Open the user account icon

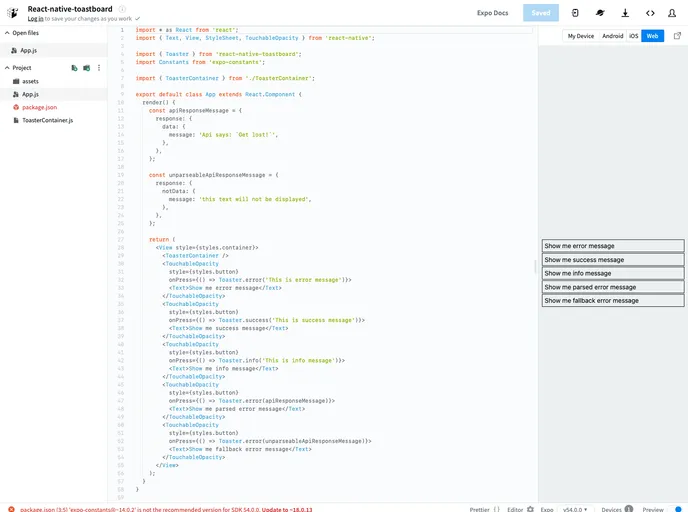point(672,13)
